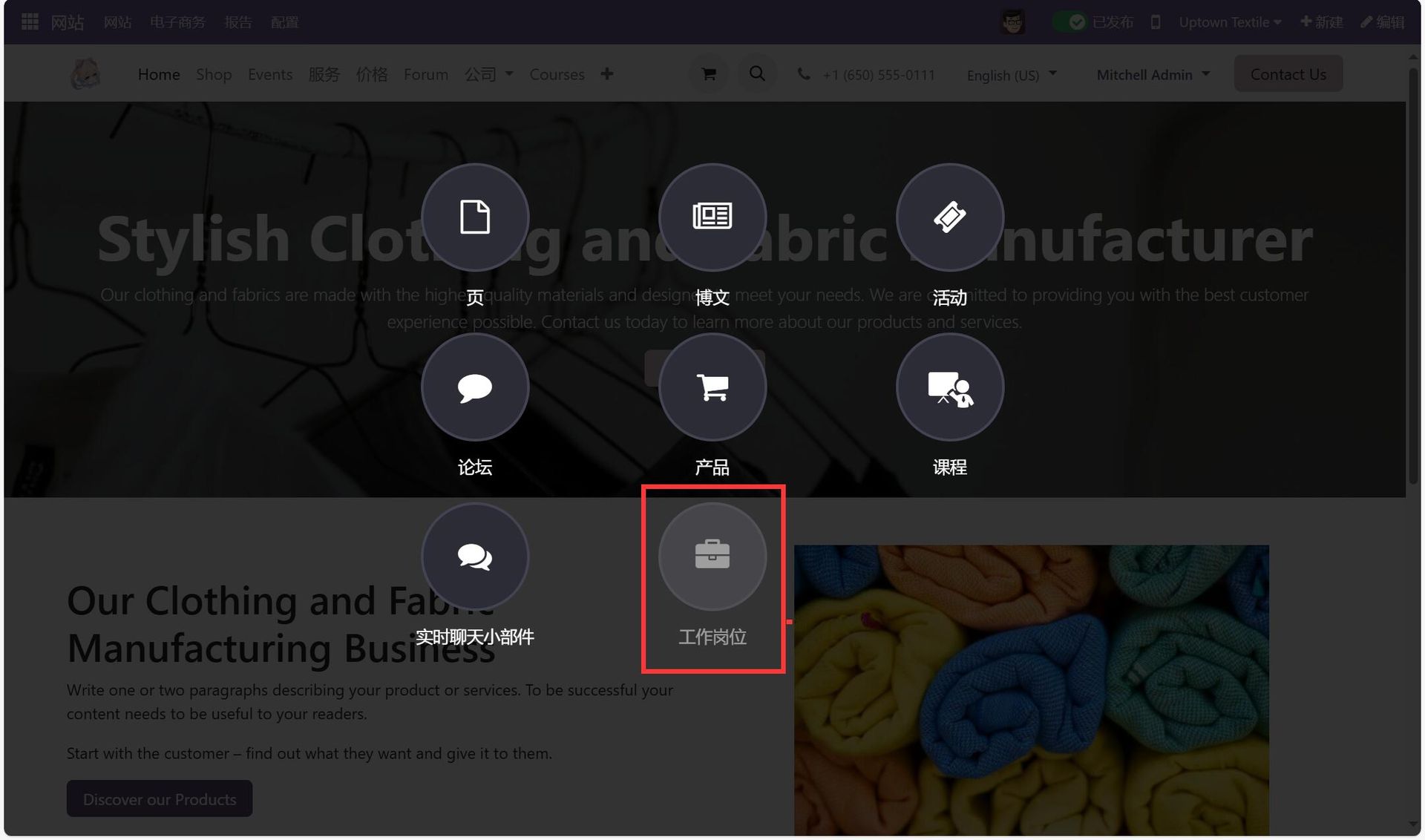Open the apps grid menu

(30, 22)
